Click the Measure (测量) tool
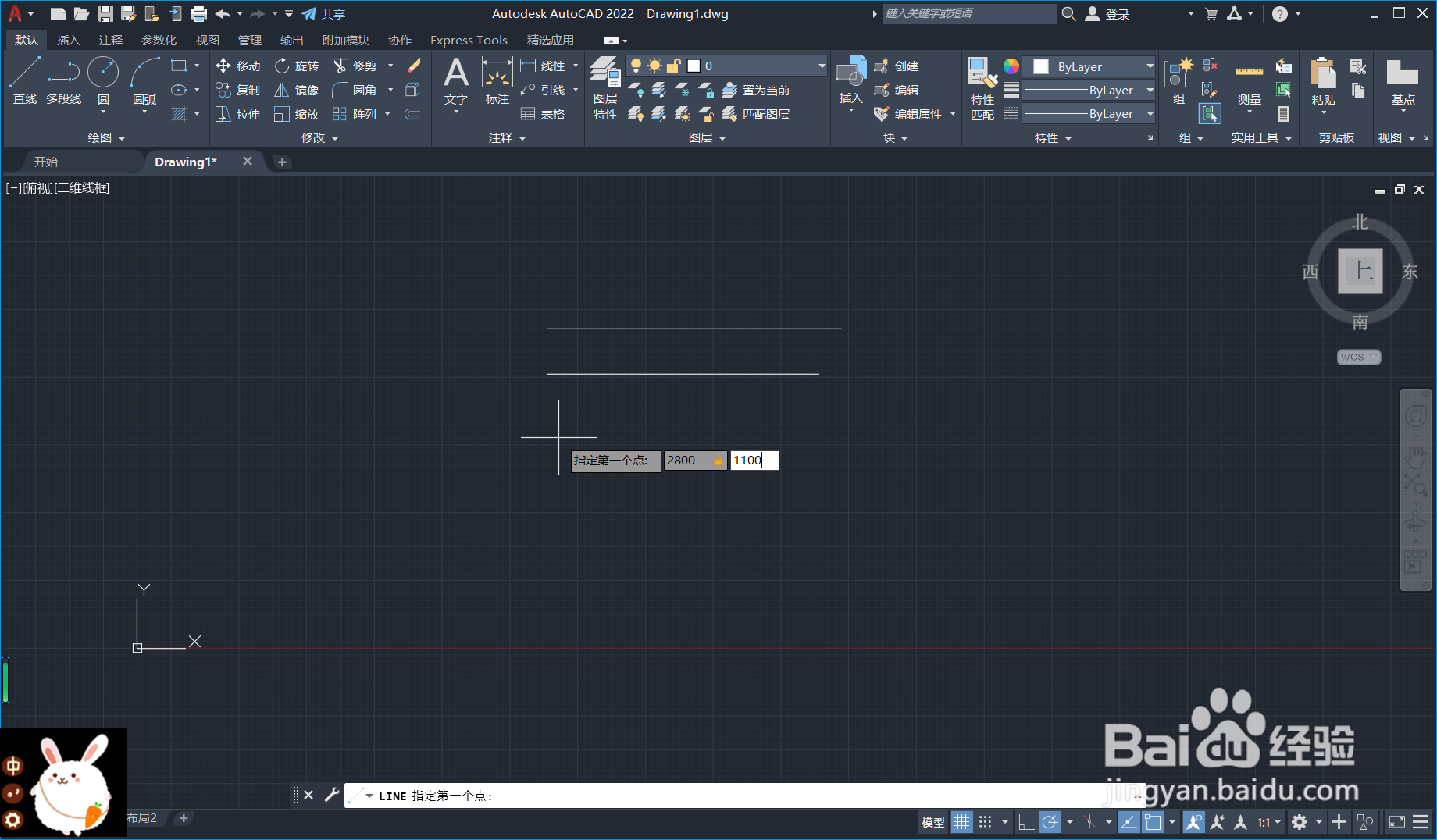 click(1250, 83)
